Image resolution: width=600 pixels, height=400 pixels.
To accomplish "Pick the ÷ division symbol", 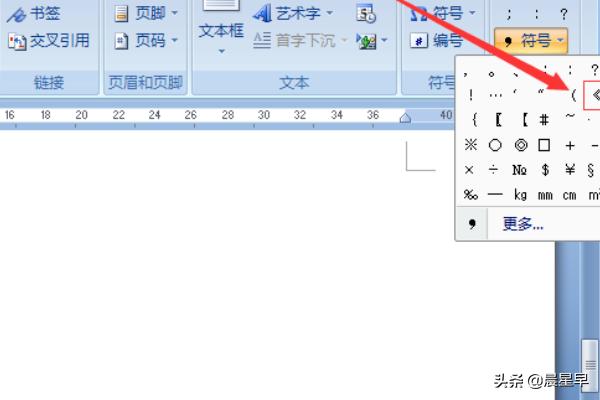I will 495,169.
